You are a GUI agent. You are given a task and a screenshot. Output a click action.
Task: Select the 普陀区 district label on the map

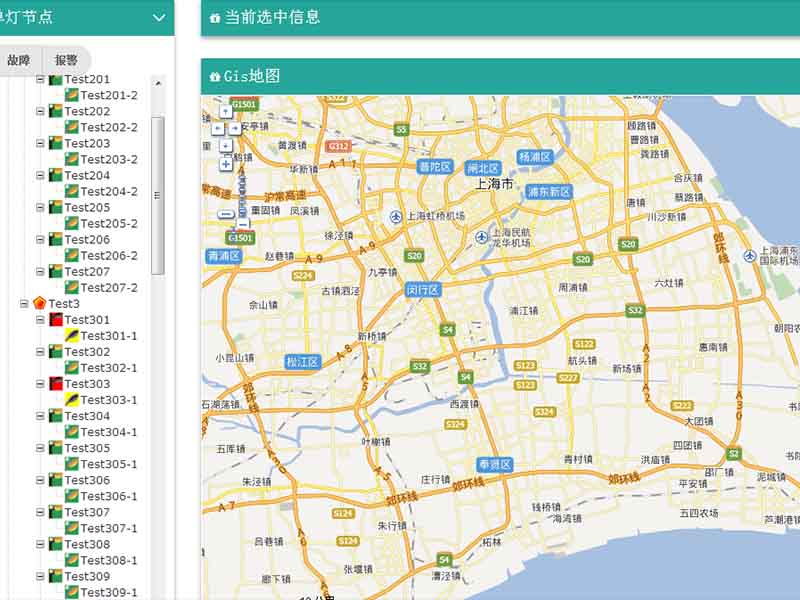(435, 167)
